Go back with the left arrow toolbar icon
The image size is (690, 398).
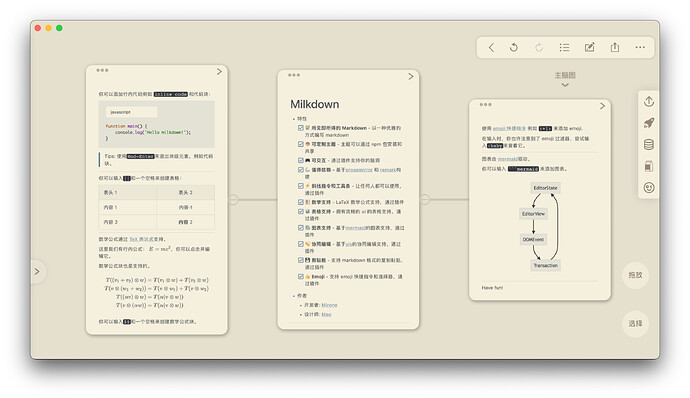tap(492, 48)
